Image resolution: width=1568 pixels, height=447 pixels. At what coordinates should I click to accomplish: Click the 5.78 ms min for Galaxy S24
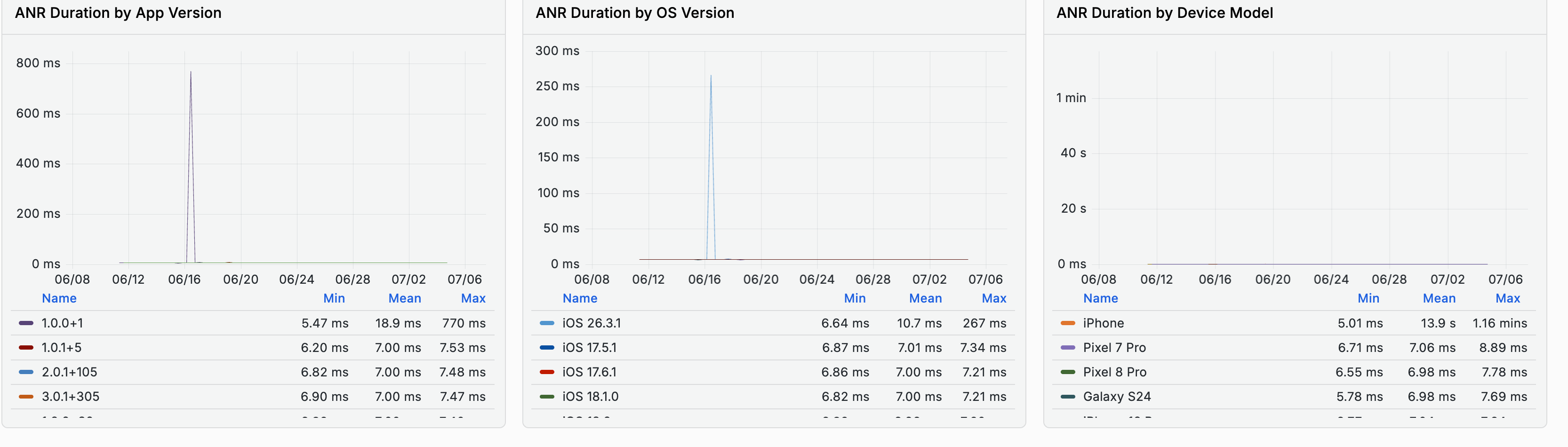(1360, 397)
